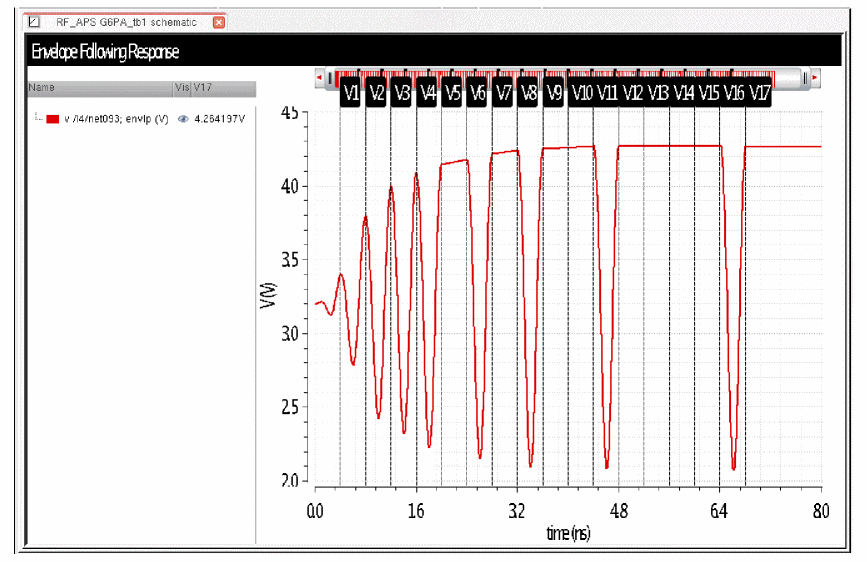Click the Vis column header
The width and height of the screenshot is (867, 562).
click(182, 87)
